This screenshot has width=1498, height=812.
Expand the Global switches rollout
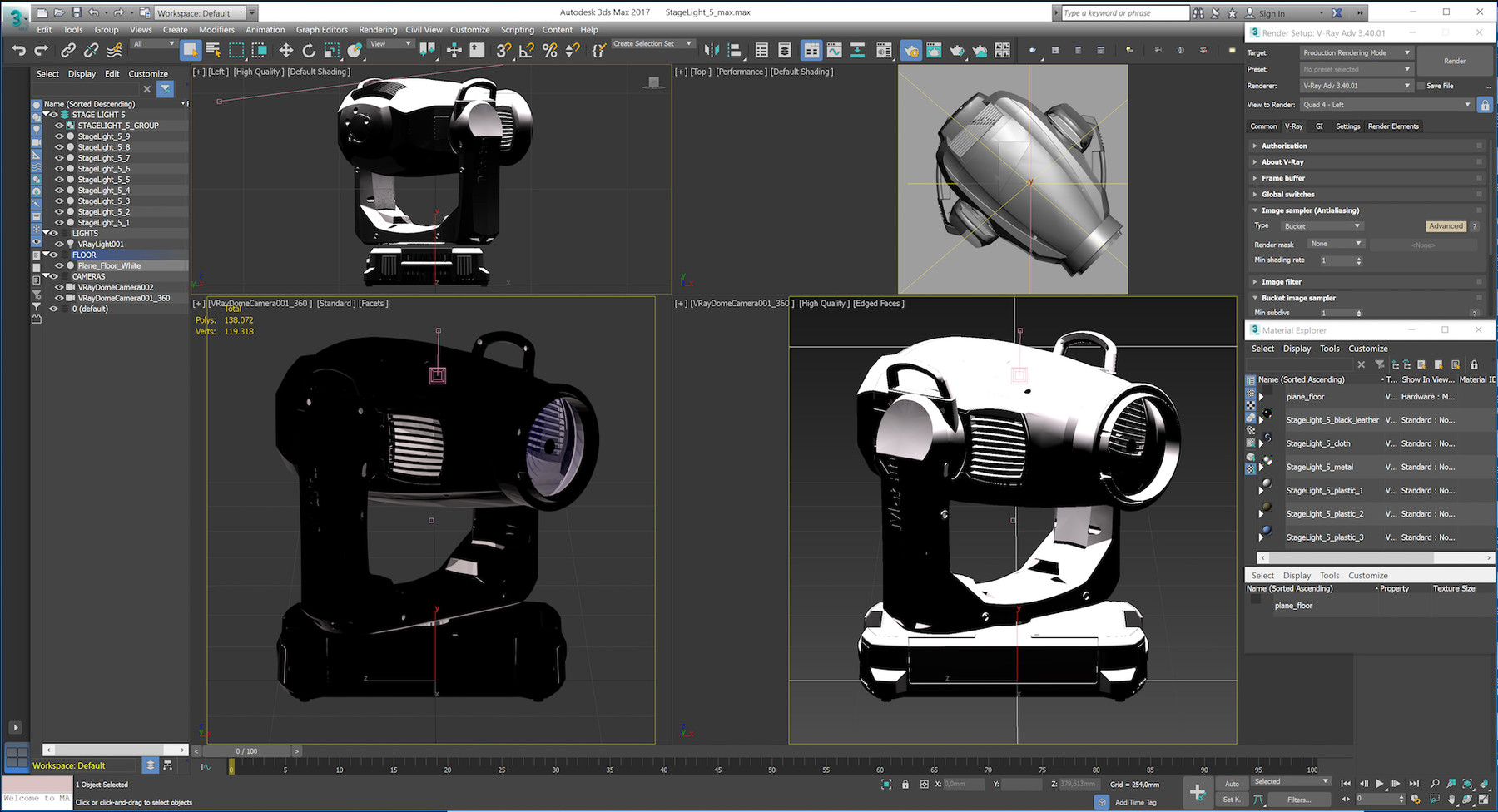pos(1287,195)
